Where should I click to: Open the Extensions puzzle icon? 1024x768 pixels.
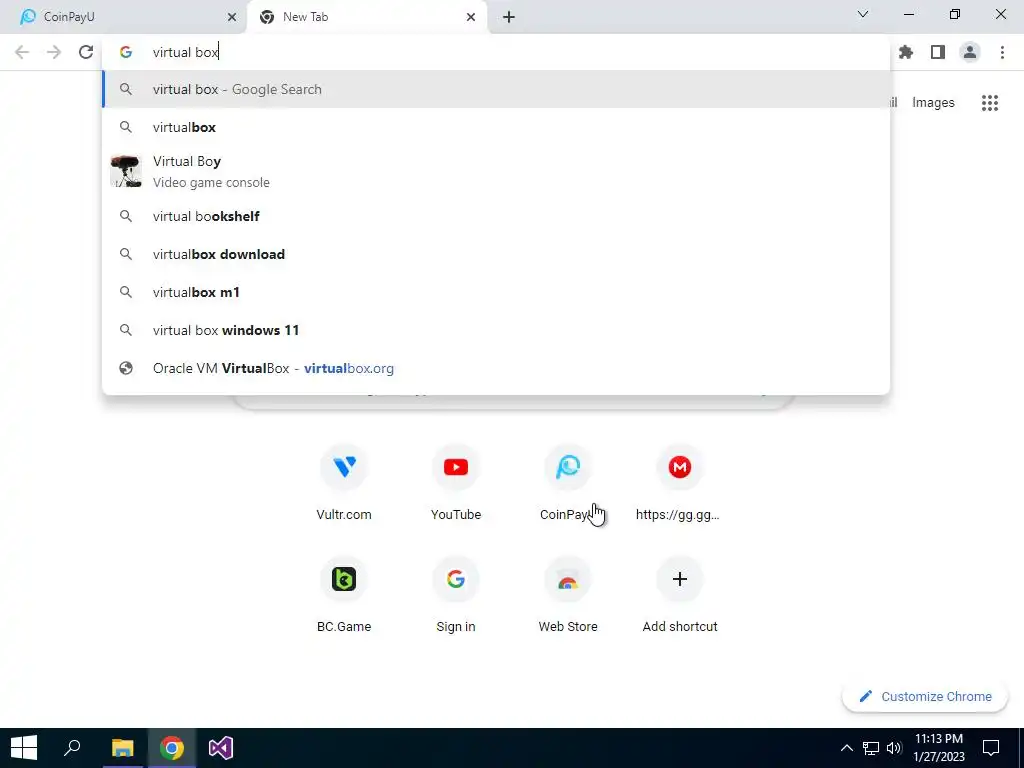point(906,52)
